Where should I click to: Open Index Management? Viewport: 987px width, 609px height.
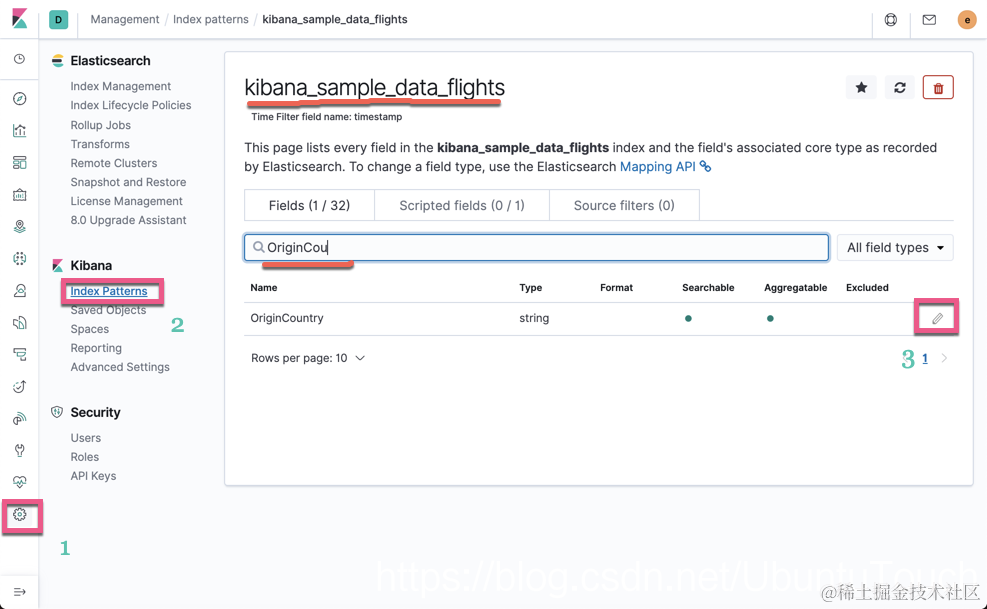120,86
